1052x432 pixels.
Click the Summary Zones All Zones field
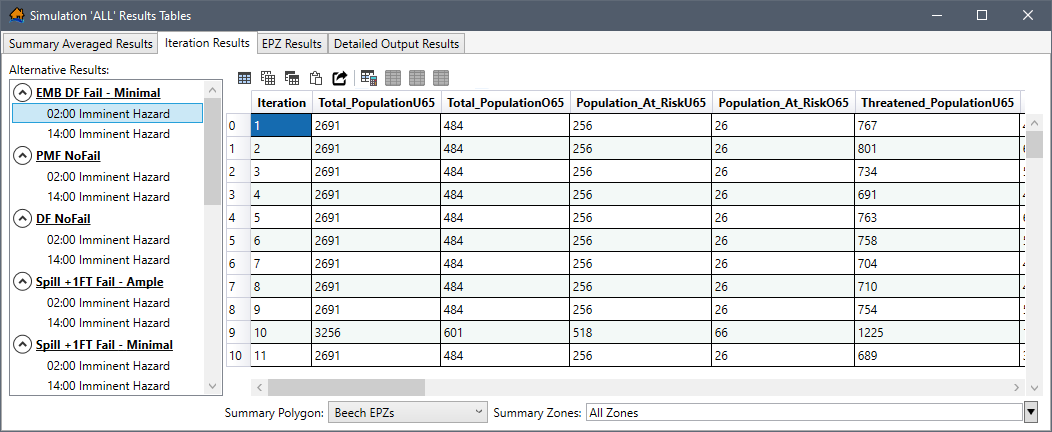pos(804,413)
